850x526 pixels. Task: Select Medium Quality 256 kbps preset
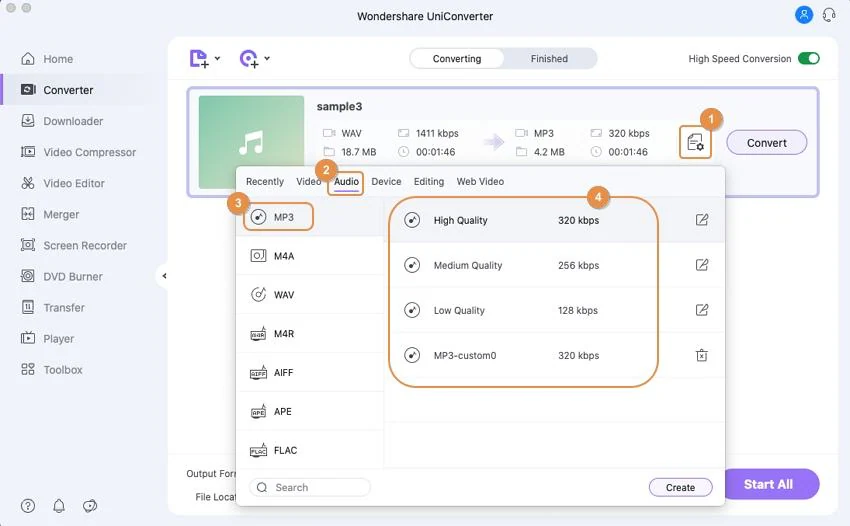coord(555,265)
